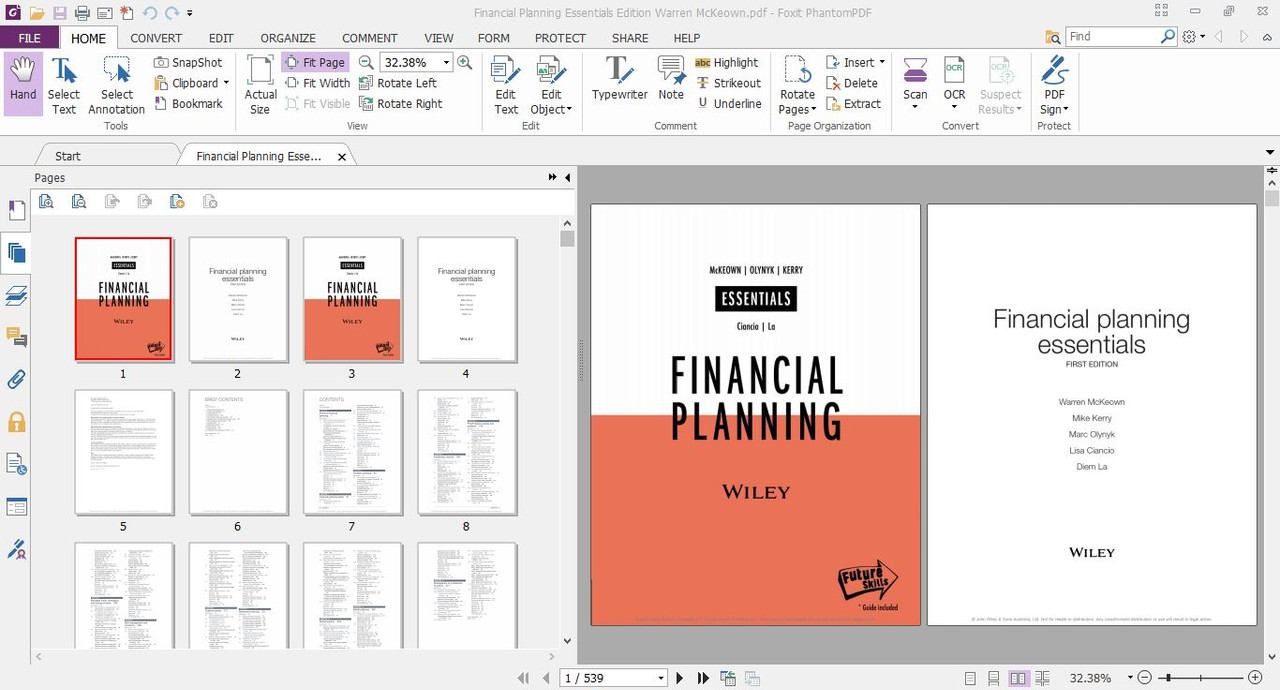Open the zoom percentage dropdown in ribbon
This screenshot has width=1280, height=690.
(x=446, y=62)
